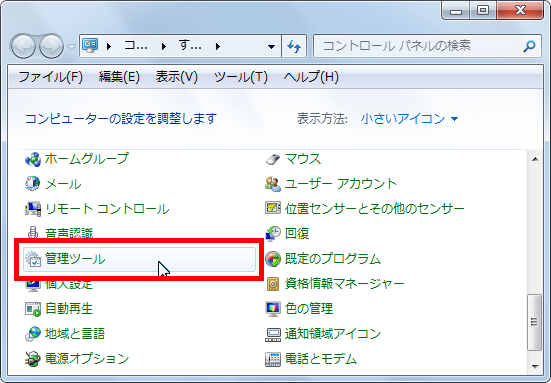Open the 小さいアイコン view dropdown
This screenshot has width=551, height=383.
coord(409,119)
